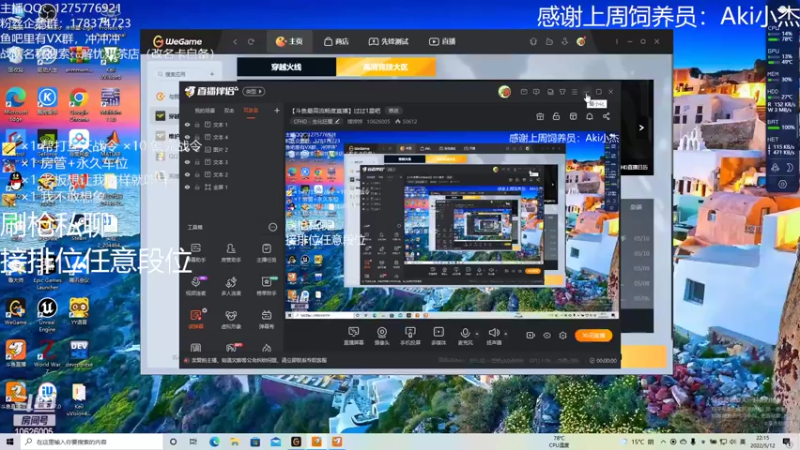Click WeGame back arrow

(x=235, y=41)
